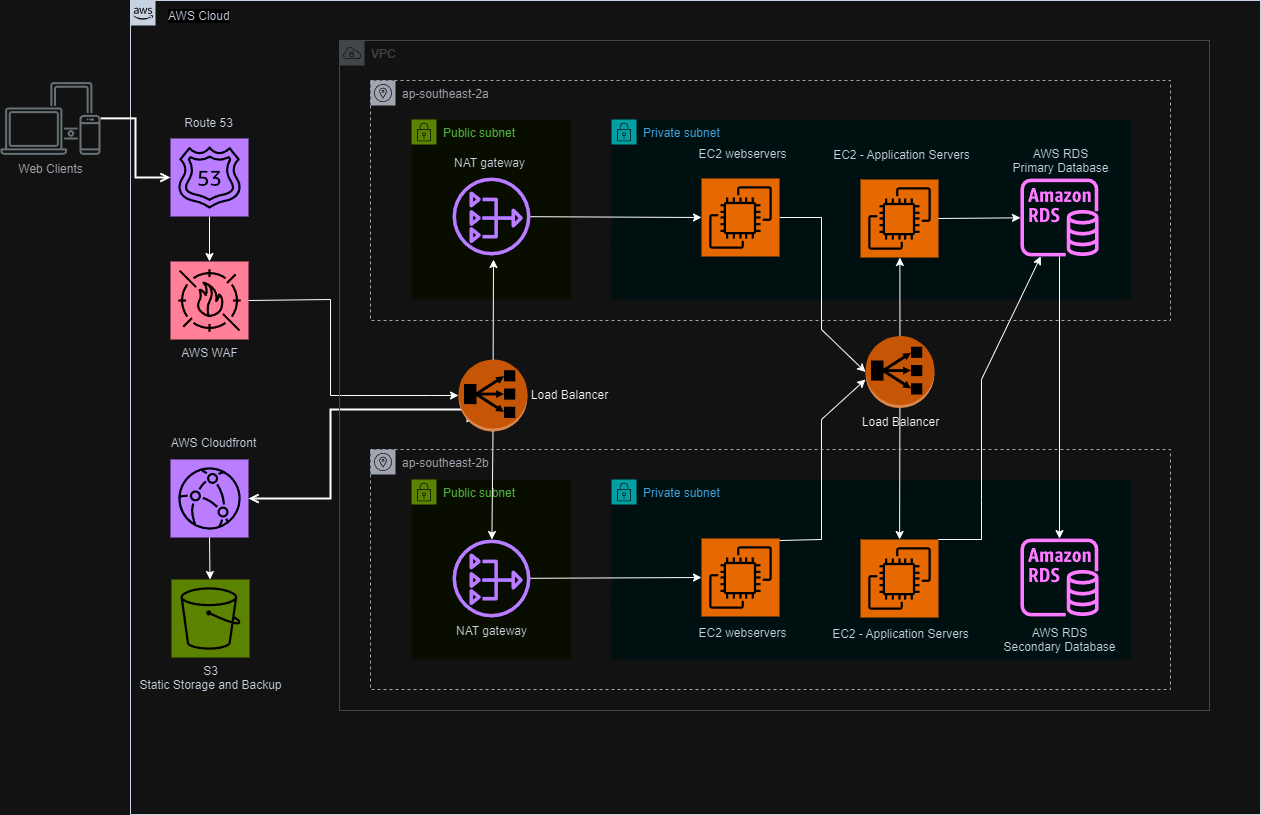Viewport: 1261px width, 815px height.
Task: Click the teal lock icon on Private subnet
Action: click(x=624, y=131)
